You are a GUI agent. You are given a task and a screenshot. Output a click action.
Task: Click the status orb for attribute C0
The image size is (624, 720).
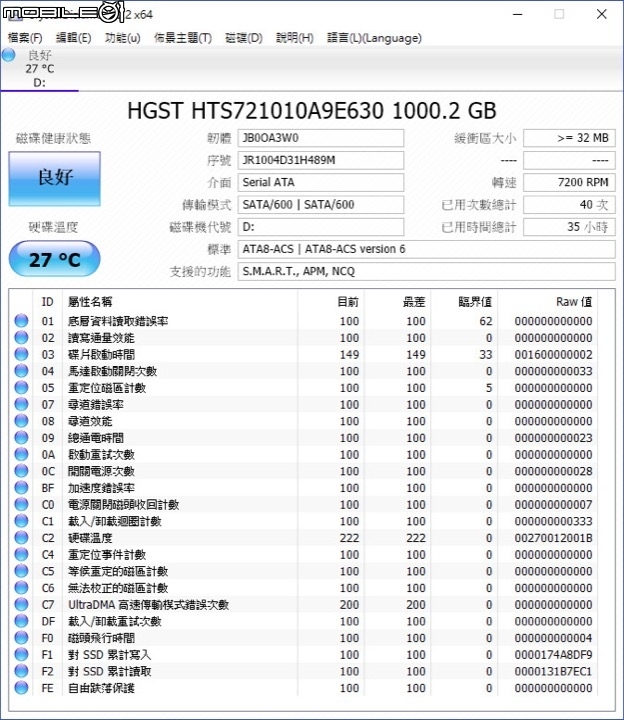21,504
